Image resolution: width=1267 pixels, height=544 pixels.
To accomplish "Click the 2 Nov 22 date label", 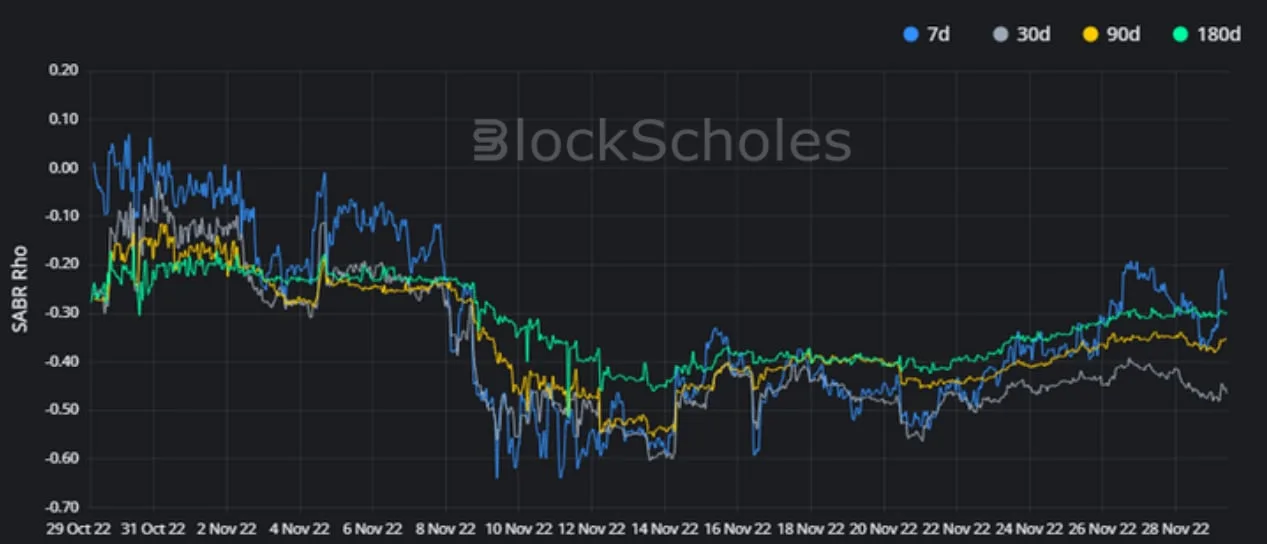I will [x=226, y=527].
